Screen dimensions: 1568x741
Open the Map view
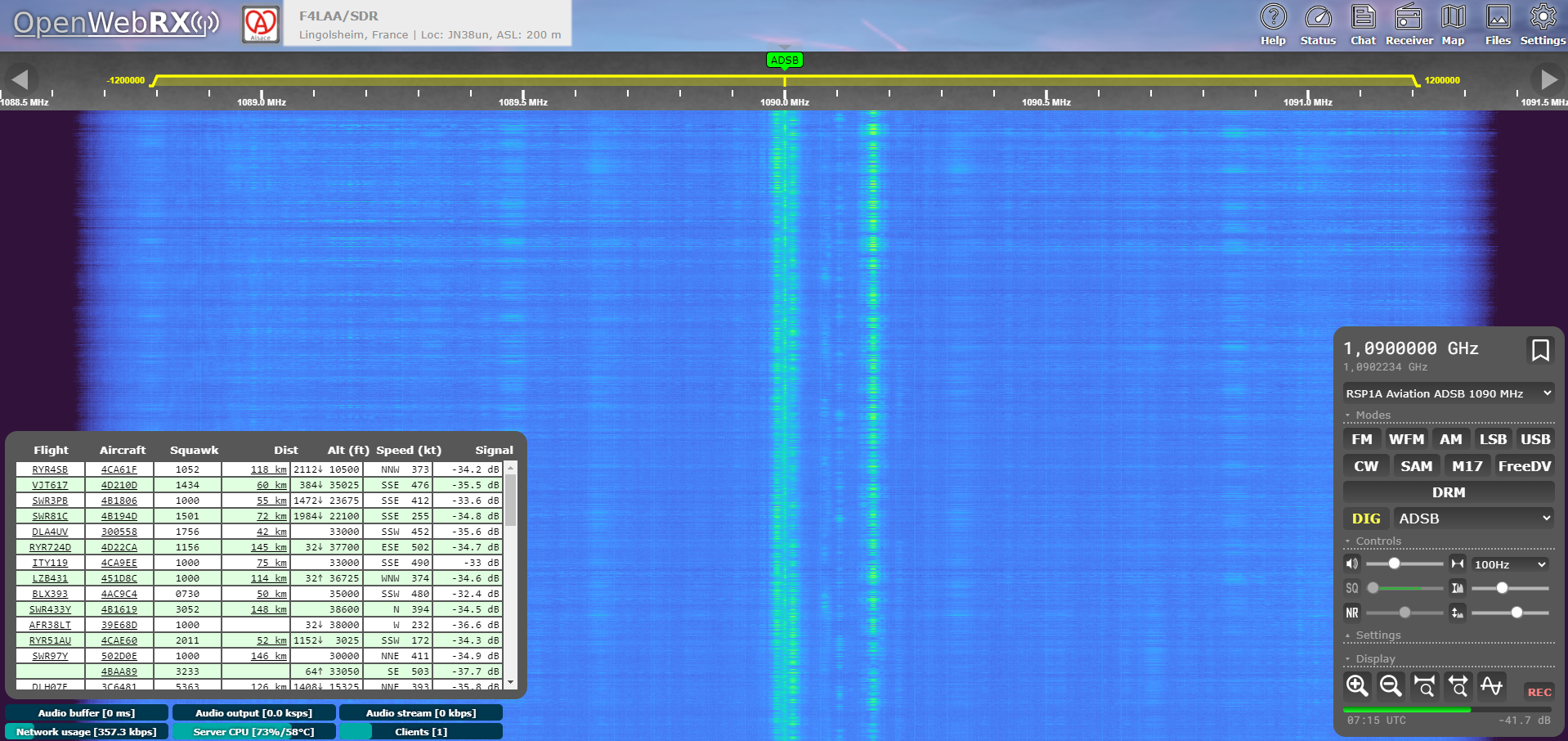1453,25
